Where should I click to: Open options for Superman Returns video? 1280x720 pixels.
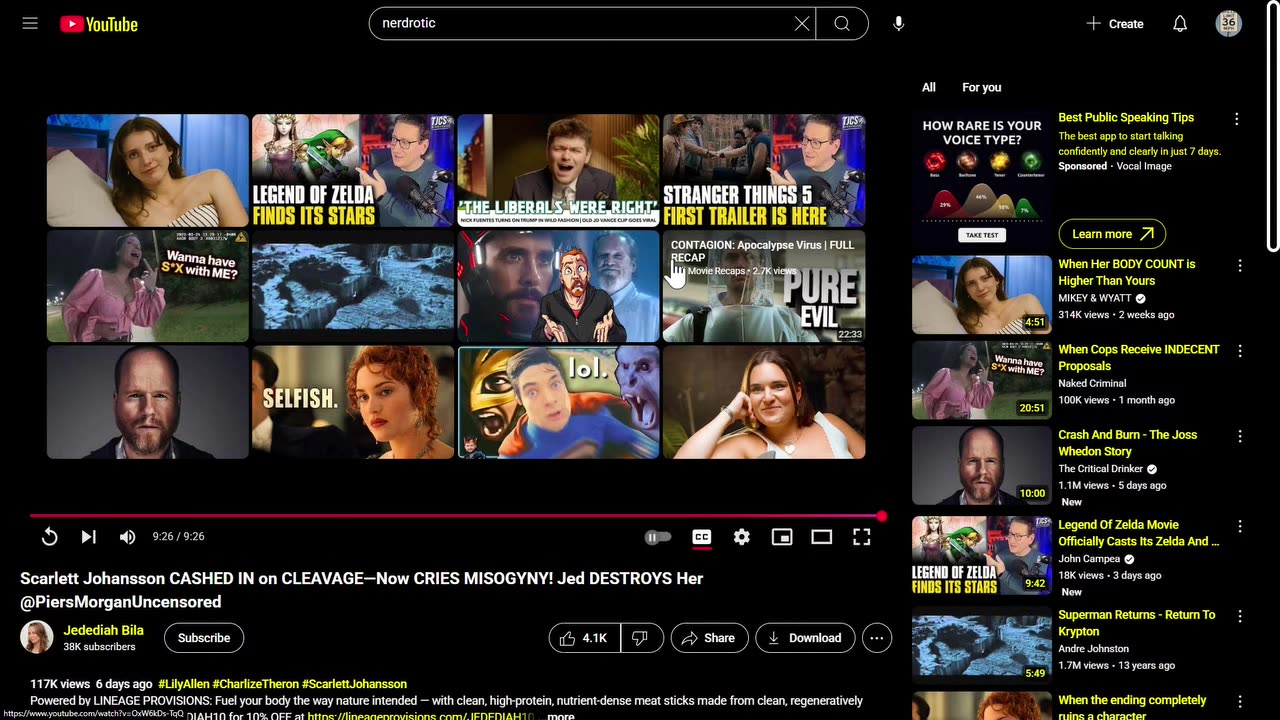[x=1240, y=617]
